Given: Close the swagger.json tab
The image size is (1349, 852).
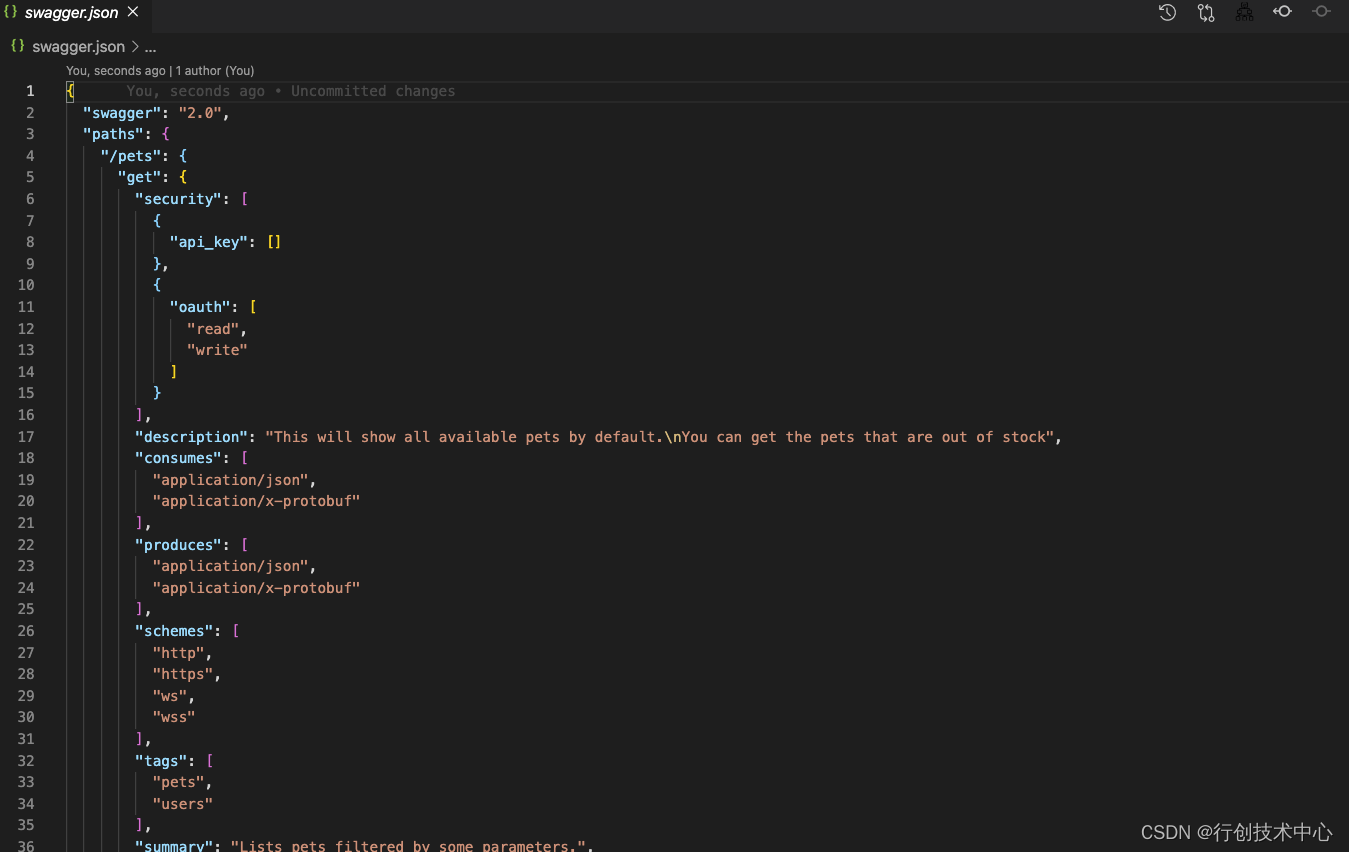Looking at the screenshot, I should [x=133, y=12].
